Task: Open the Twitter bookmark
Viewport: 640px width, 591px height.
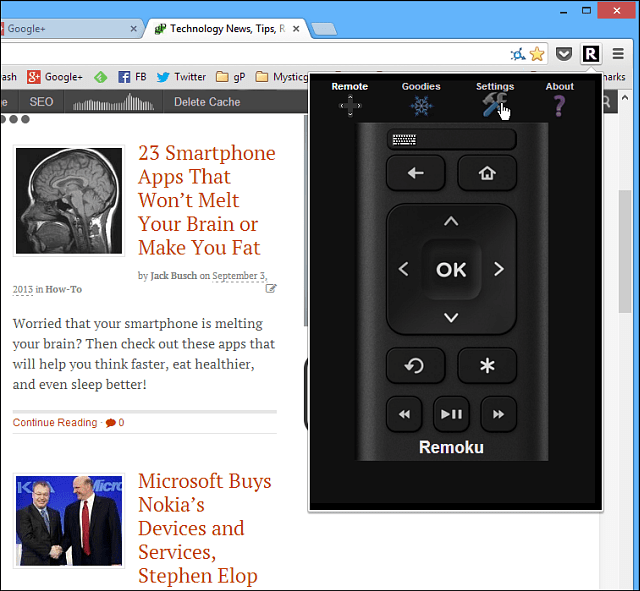Action: coord(181,77)
